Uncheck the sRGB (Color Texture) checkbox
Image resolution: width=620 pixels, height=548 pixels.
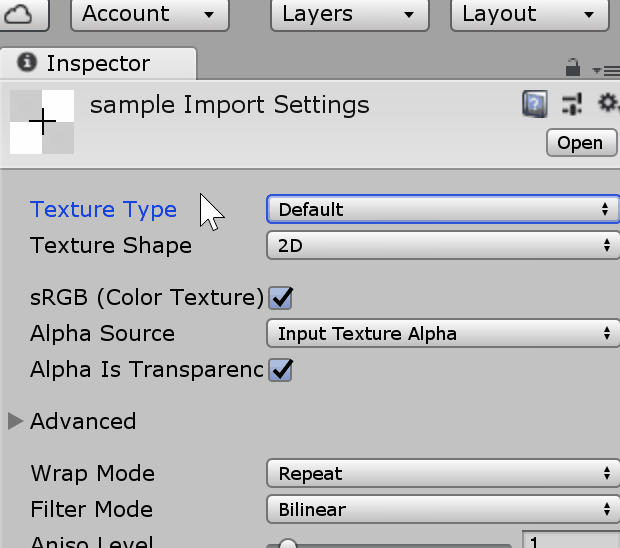[x=281, y=297]
